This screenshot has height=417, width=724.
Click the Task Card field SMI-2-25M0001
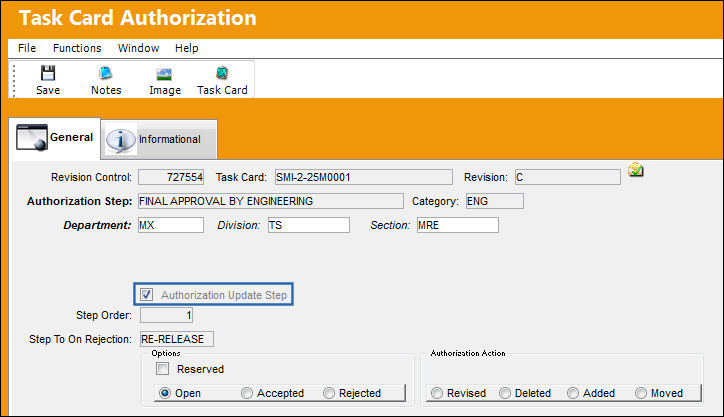[x=364, y=177]
